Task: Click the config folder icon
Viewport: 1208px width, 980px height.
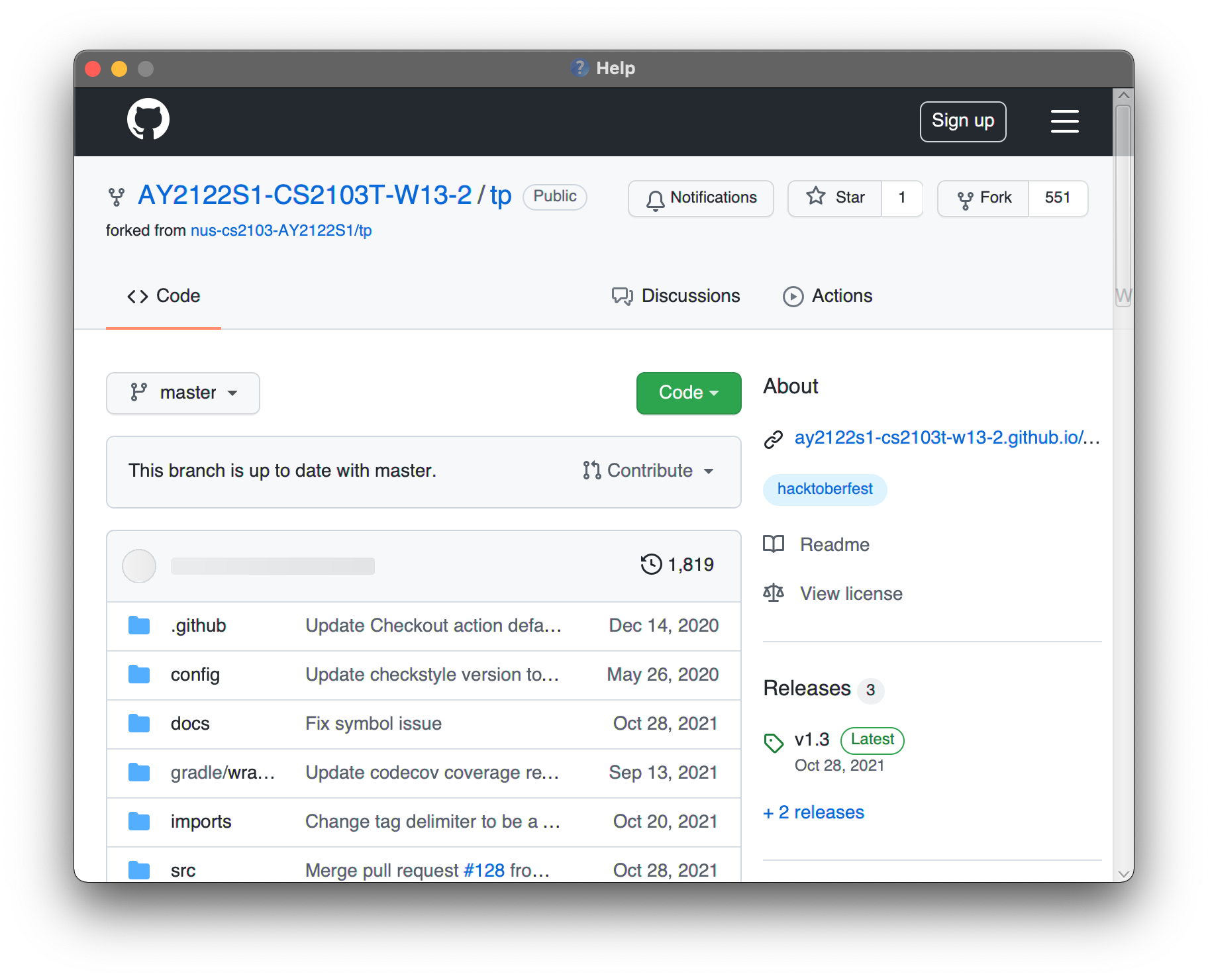Action: coord(139,674)
